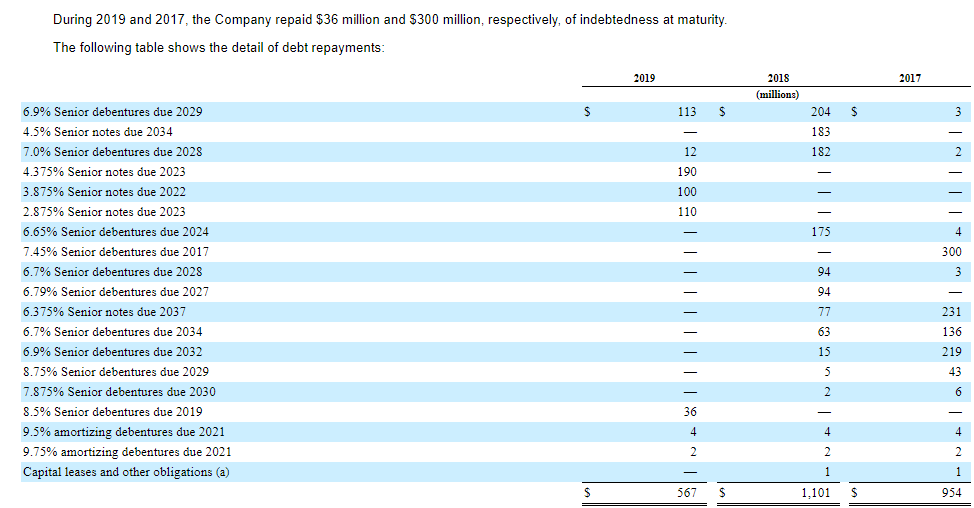
Task: Click the 2018 value 77
Action: 824,312
